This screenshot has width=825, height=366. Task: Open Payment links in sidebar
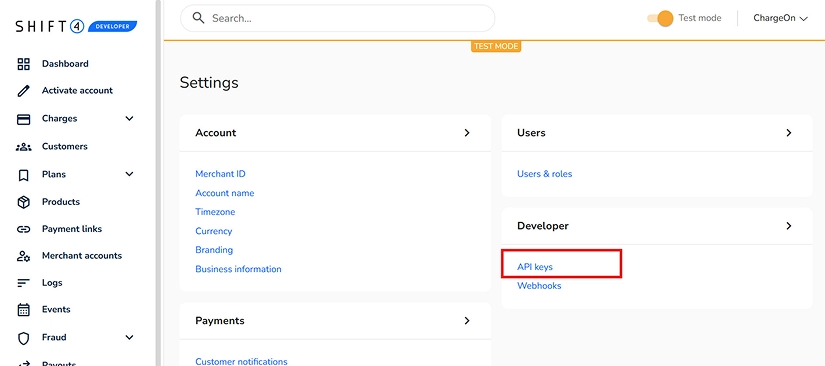72,229
